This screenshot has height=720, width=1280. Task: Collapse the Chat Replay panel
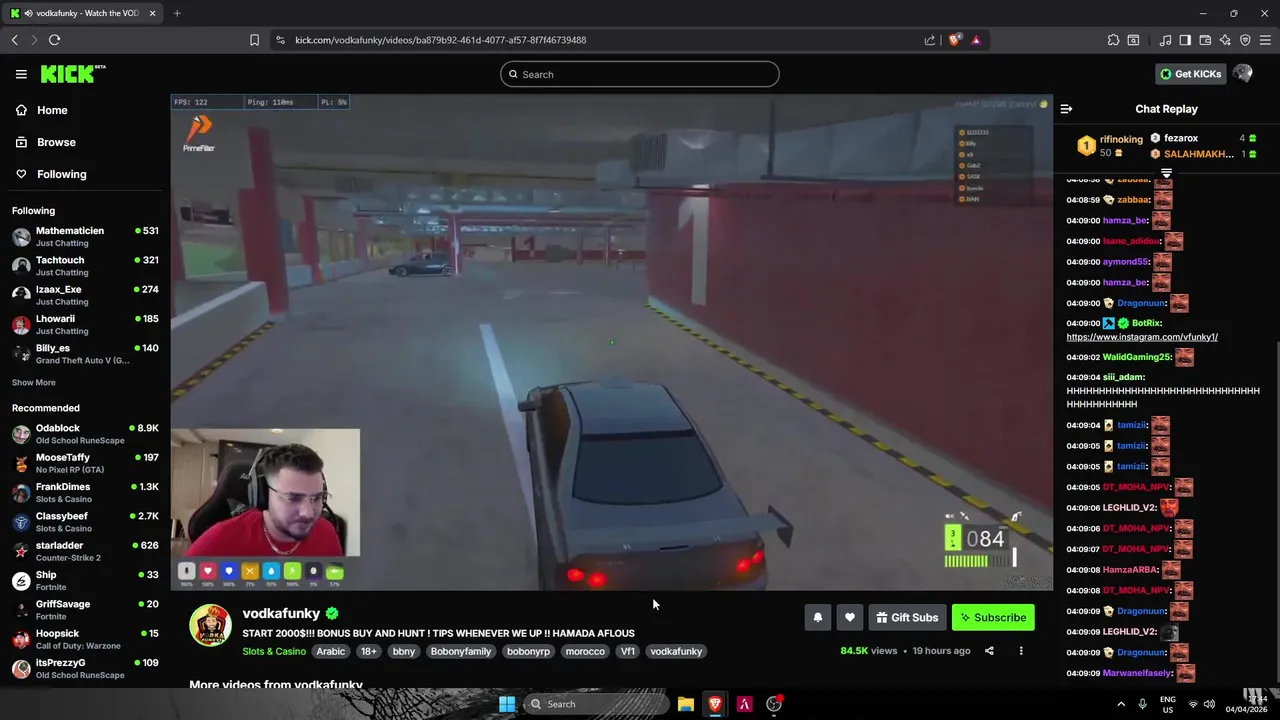[x=1066, y=109]
